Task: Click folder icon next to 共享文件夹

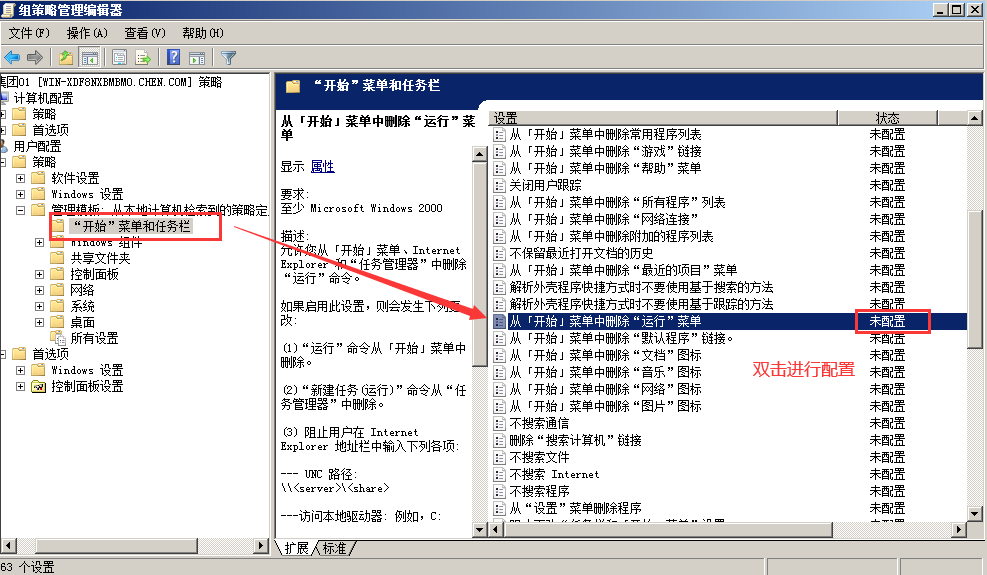Action: point(58,258)
